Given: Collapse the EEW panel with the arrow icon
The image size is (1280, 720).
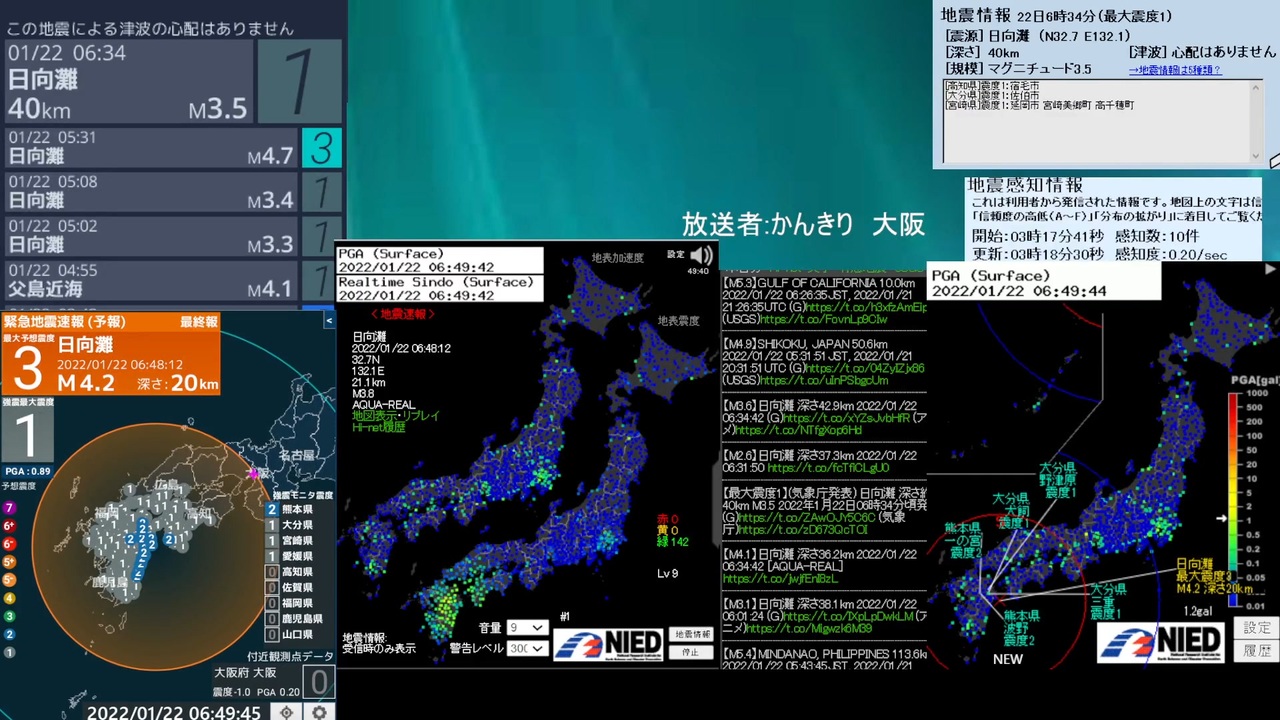Looking at the screenshot, I should pos(329,321).
